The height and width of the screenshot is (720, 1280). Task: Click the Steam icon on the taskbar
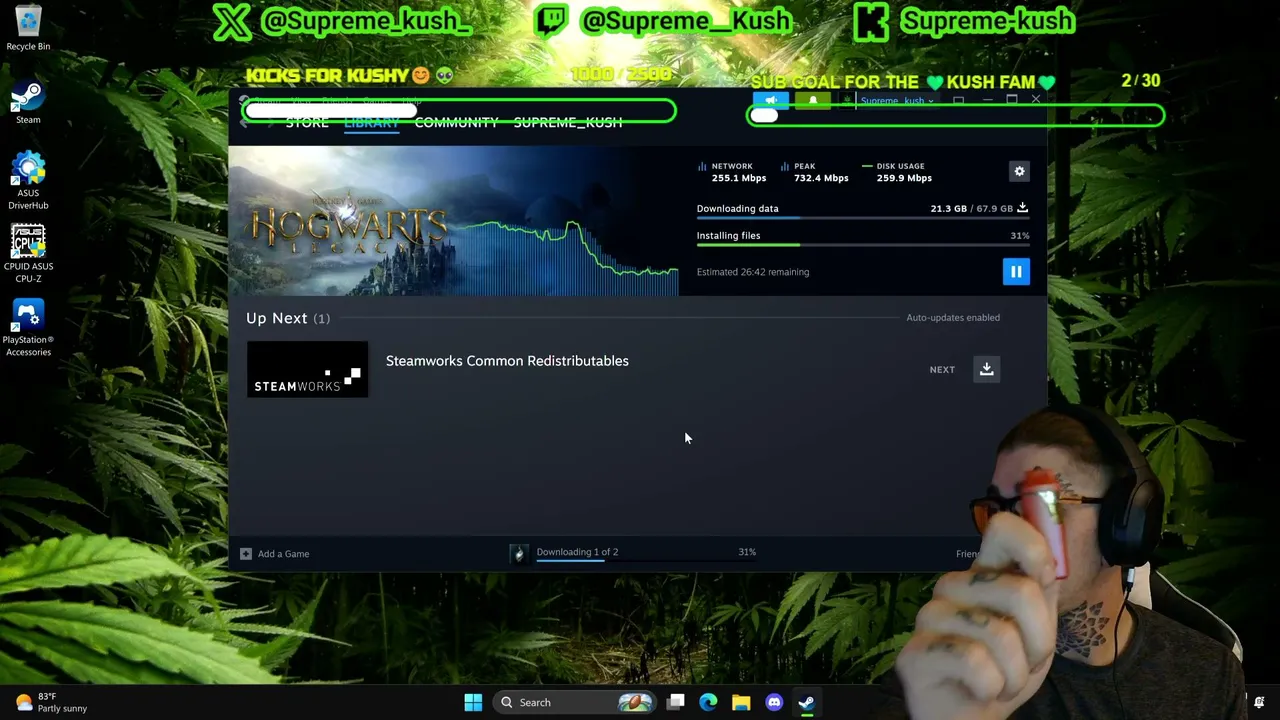coord(806,702)
